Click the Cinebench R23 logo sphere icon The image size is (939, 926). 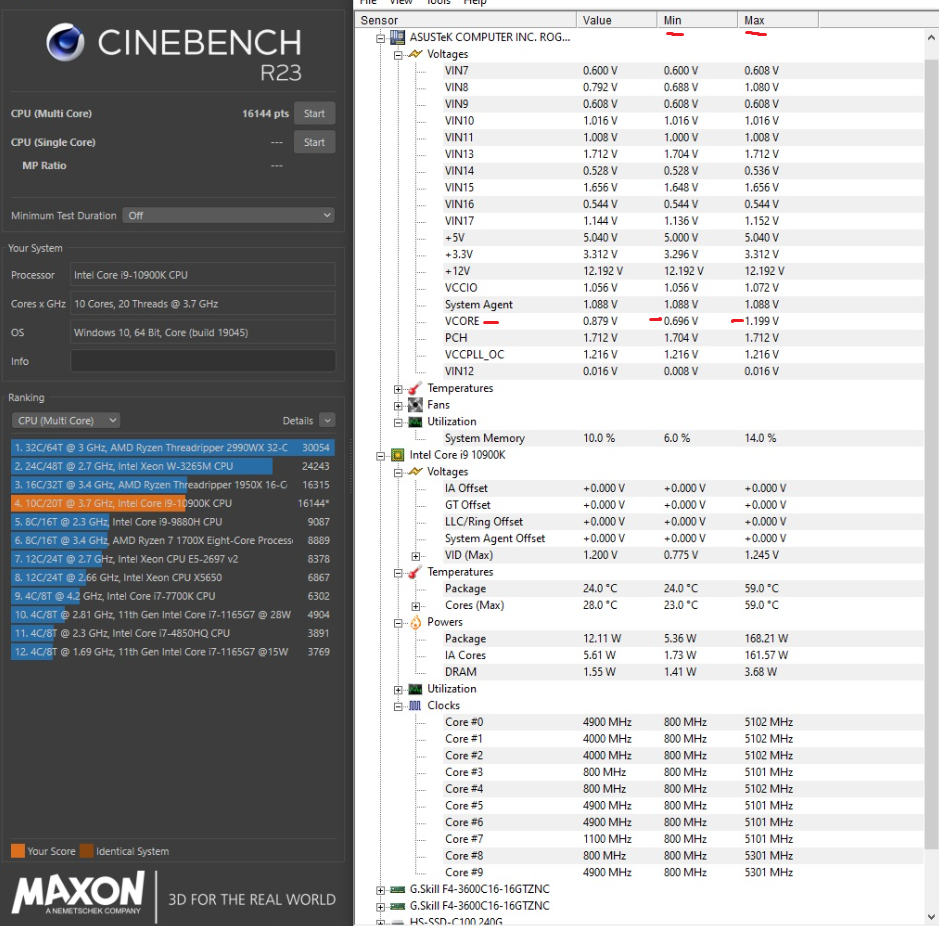[65, 42]
